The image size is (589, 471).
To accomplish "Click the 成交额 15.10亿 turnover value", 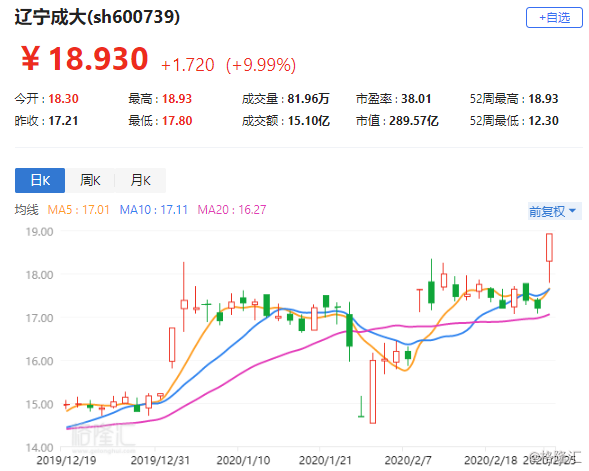I will tap(285, 121).
